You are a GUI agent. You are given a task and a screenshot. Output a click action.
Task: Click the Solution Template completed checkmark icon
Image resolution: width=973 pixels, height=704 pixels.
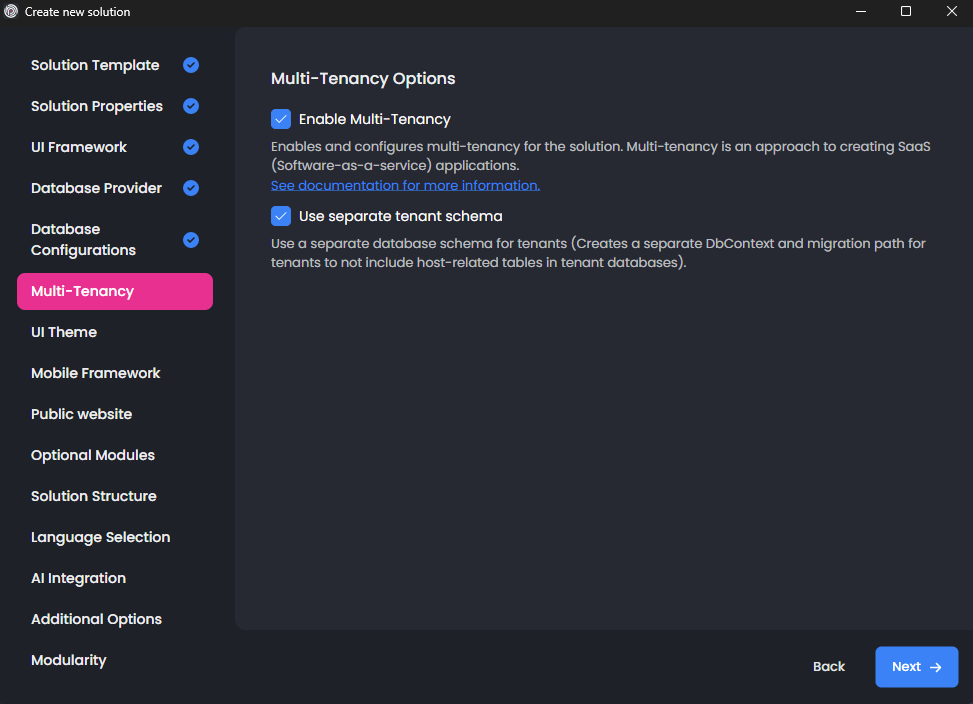[191, 65]
